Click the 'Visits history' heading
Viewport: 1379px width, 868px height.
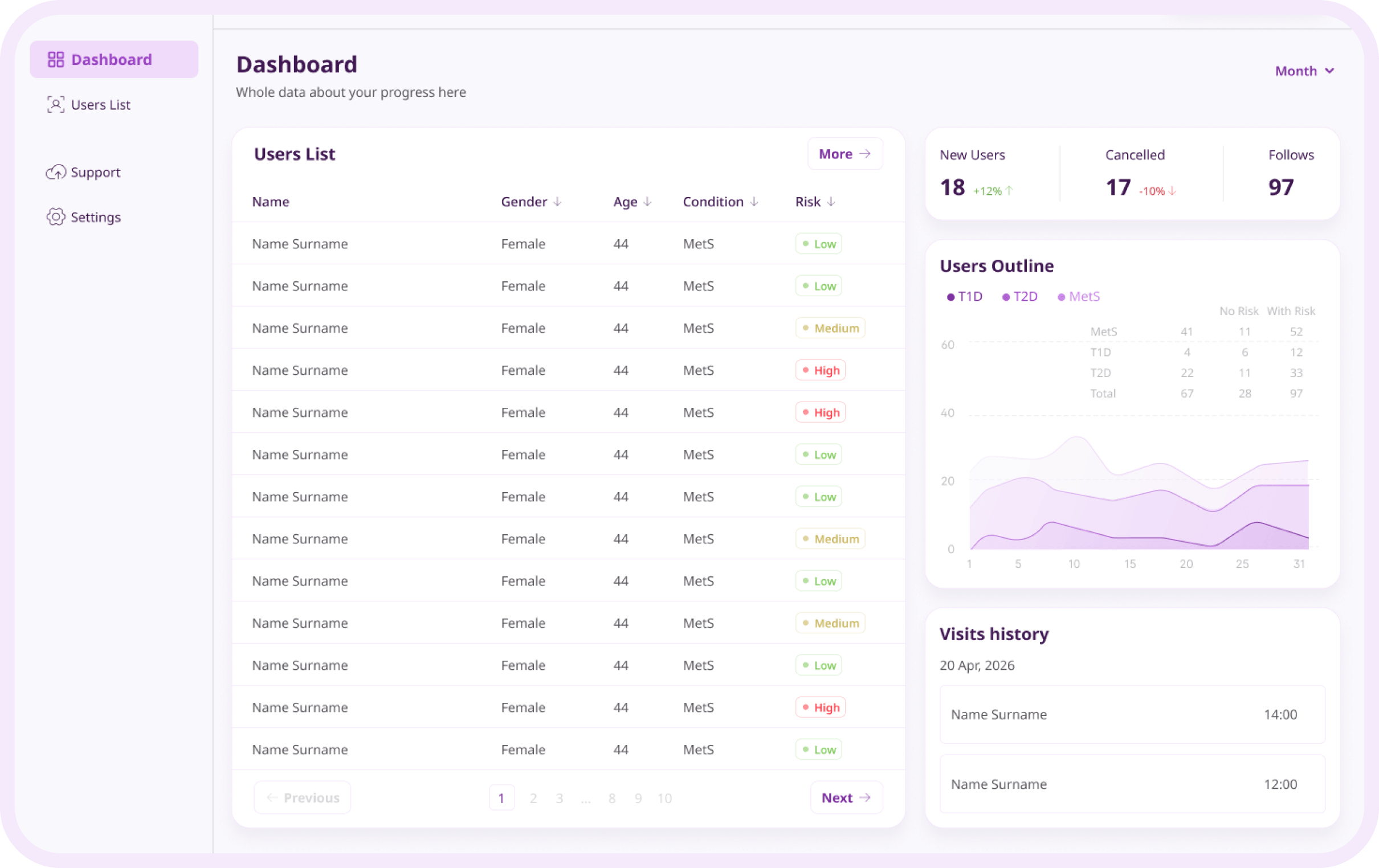click(994, 634)
